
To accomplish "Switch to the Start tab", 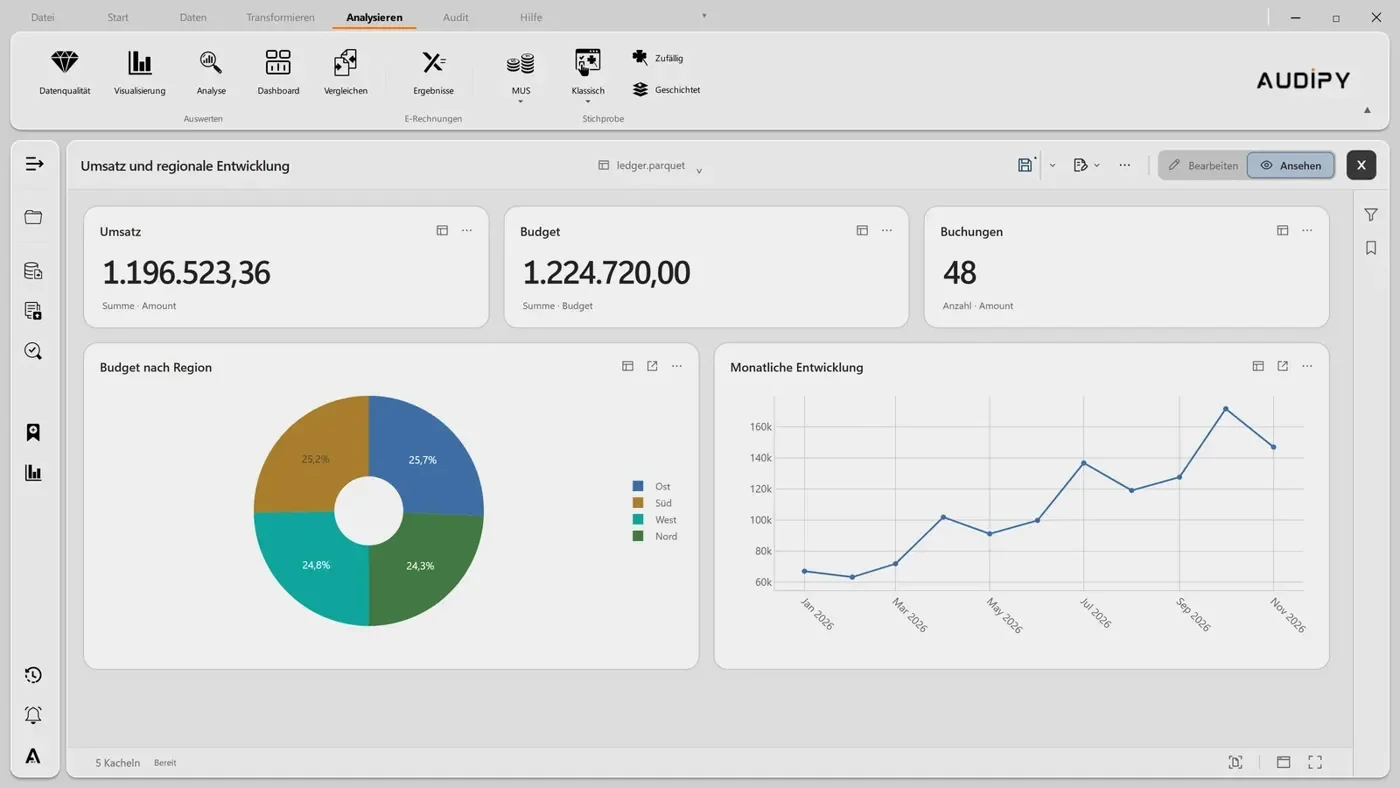I will click(x=118, y=17).
